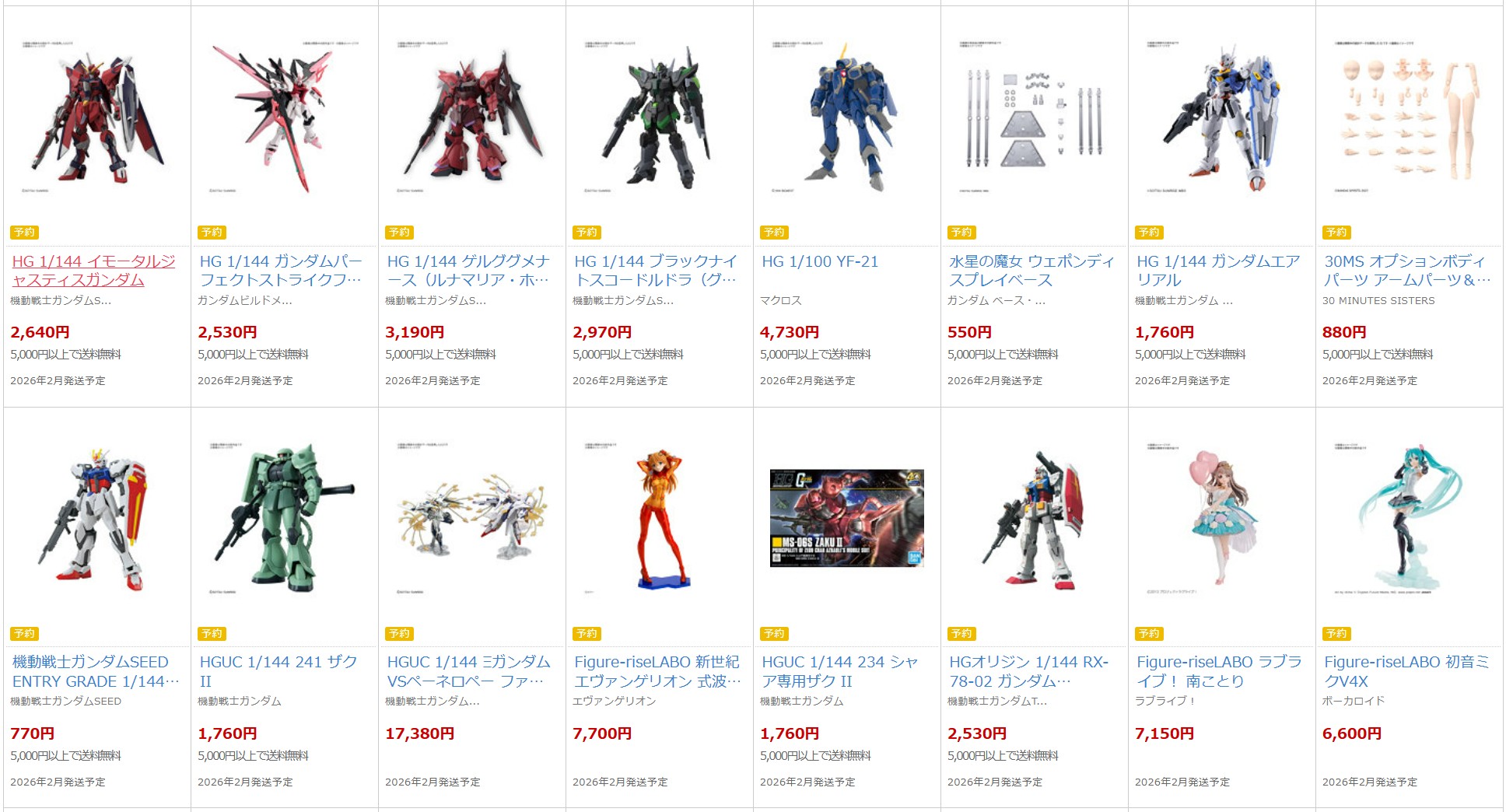Select the ブラックナイトスコードルドラ product title
Screen dimensions: 1506x812
point(656,271)
